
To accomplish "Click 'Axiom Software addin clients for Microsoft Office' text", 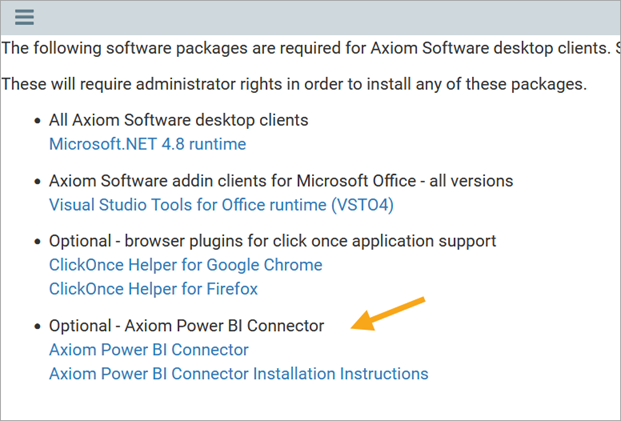I will [x=280, y=181].
